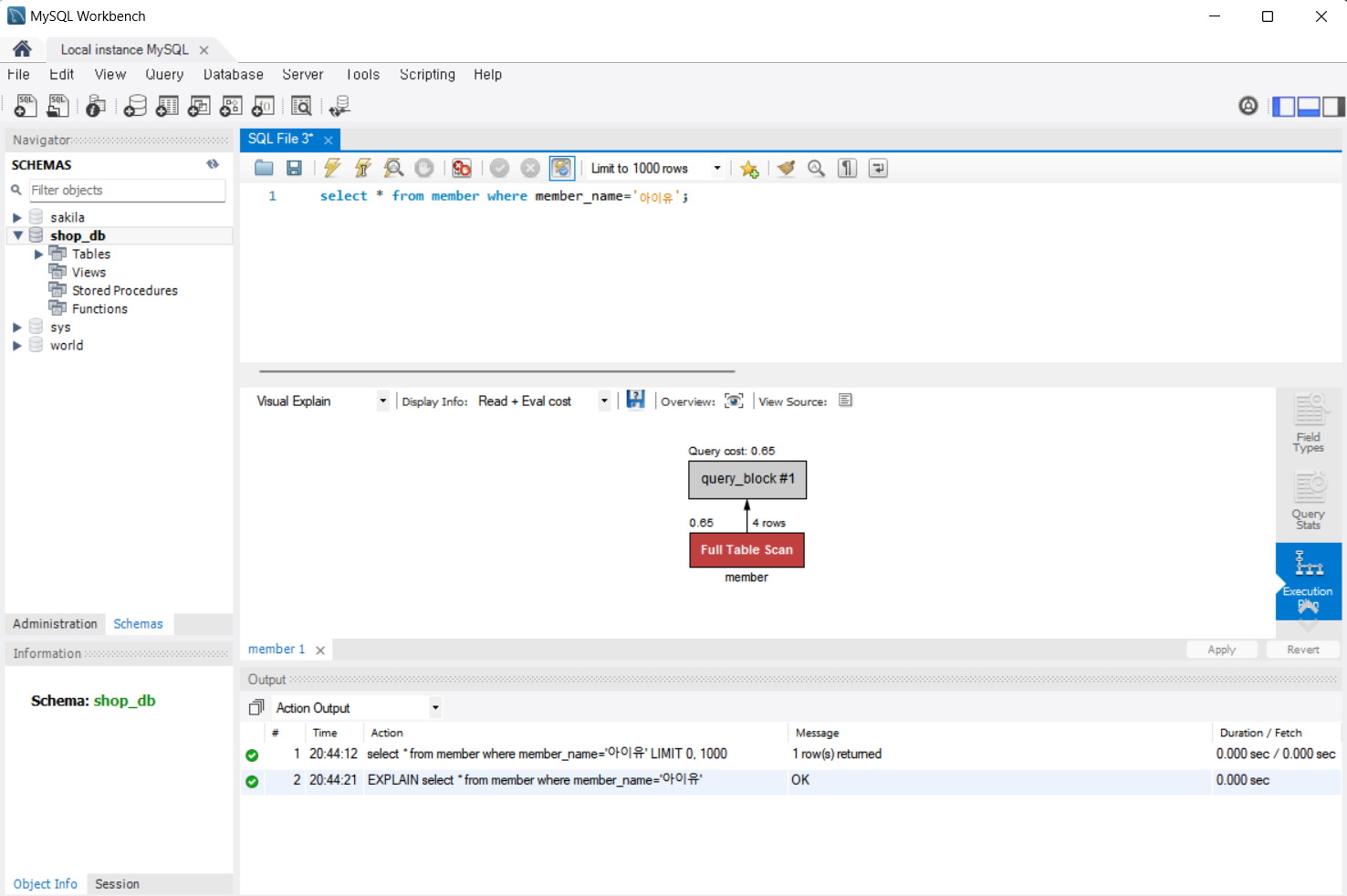This screenshot has width=1347, height=896.
Task: Toggle the execution plan overview
Action: 734,401
